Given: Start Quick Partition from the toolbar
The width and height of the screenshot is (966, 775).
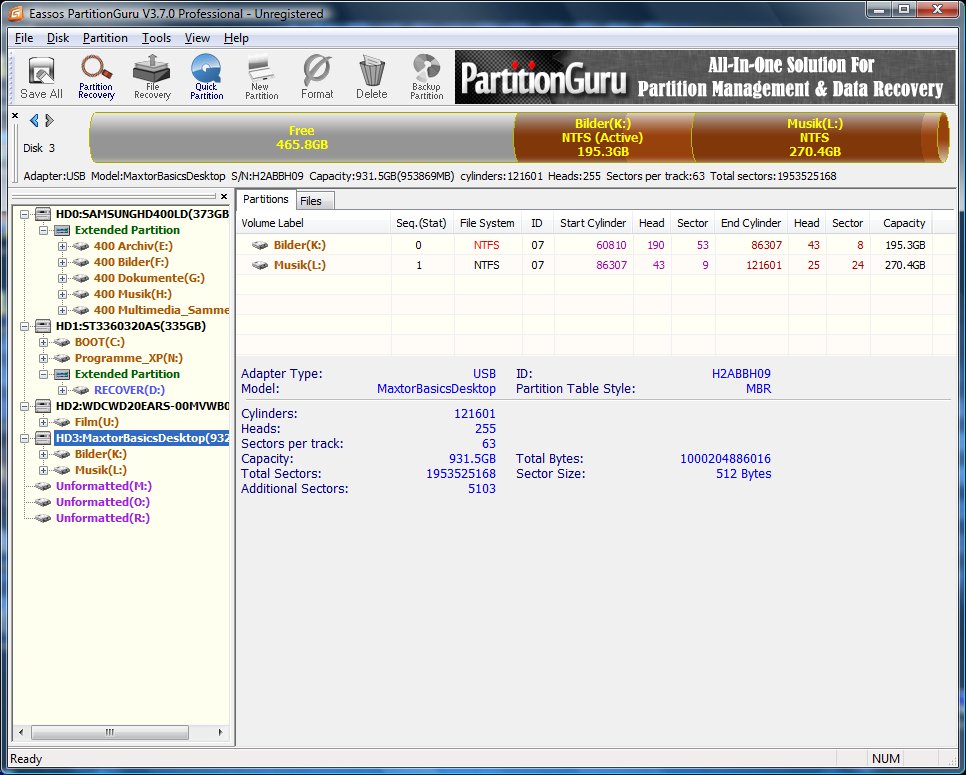Looking at the screenshot, I should pos(206,78).
